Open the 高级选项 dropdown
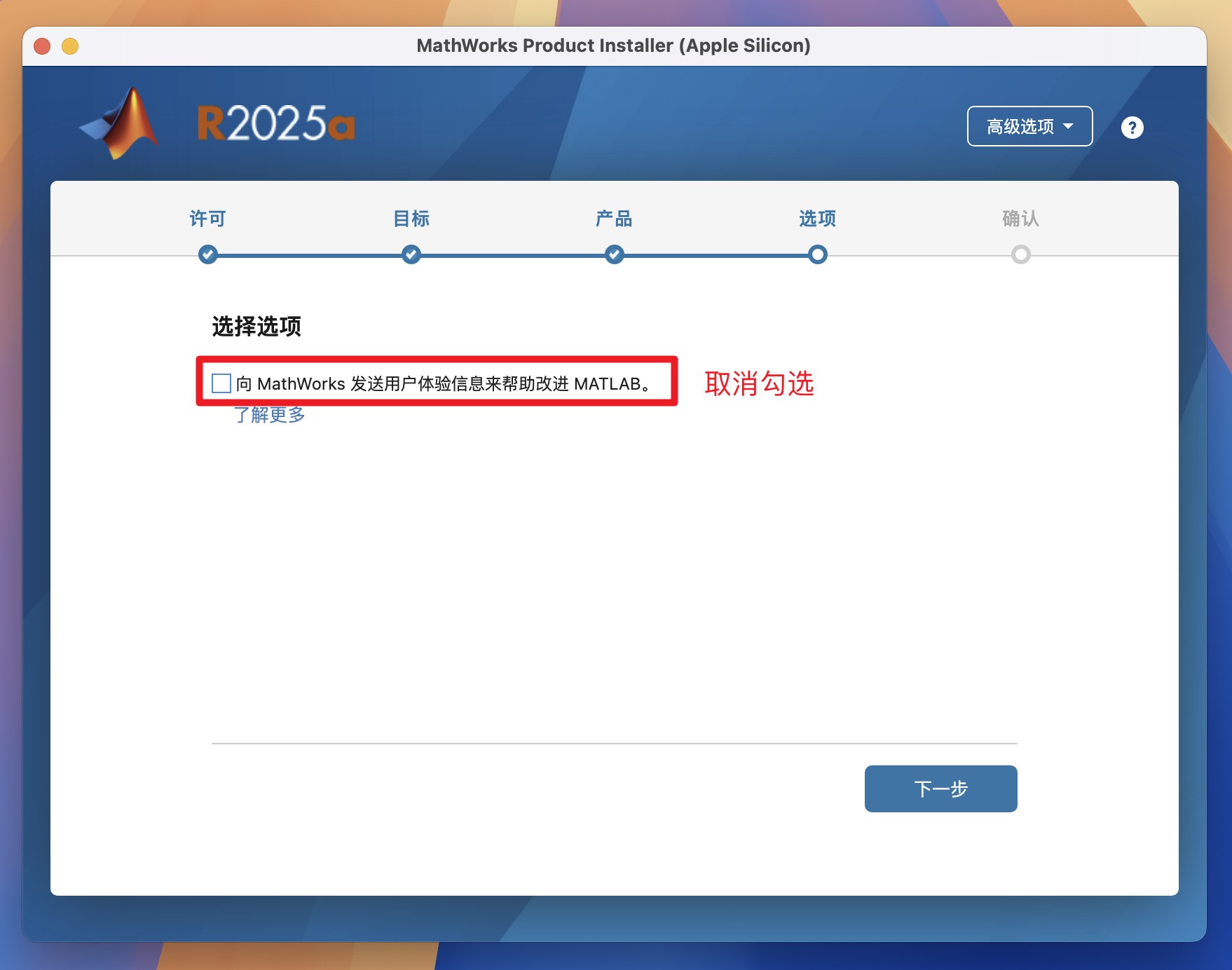Viewport: 1232px width, 970px height. [x=1029, y=126]
